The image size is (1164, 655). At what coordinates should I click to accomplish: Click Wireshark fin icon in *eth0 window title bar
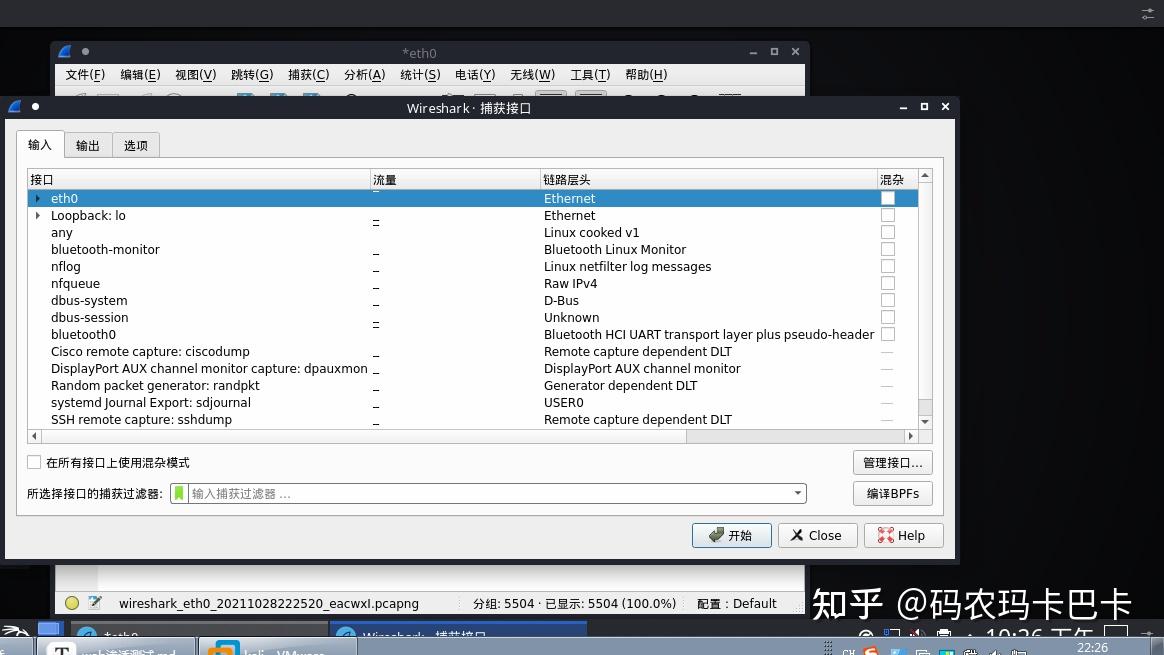pos(65,52)
